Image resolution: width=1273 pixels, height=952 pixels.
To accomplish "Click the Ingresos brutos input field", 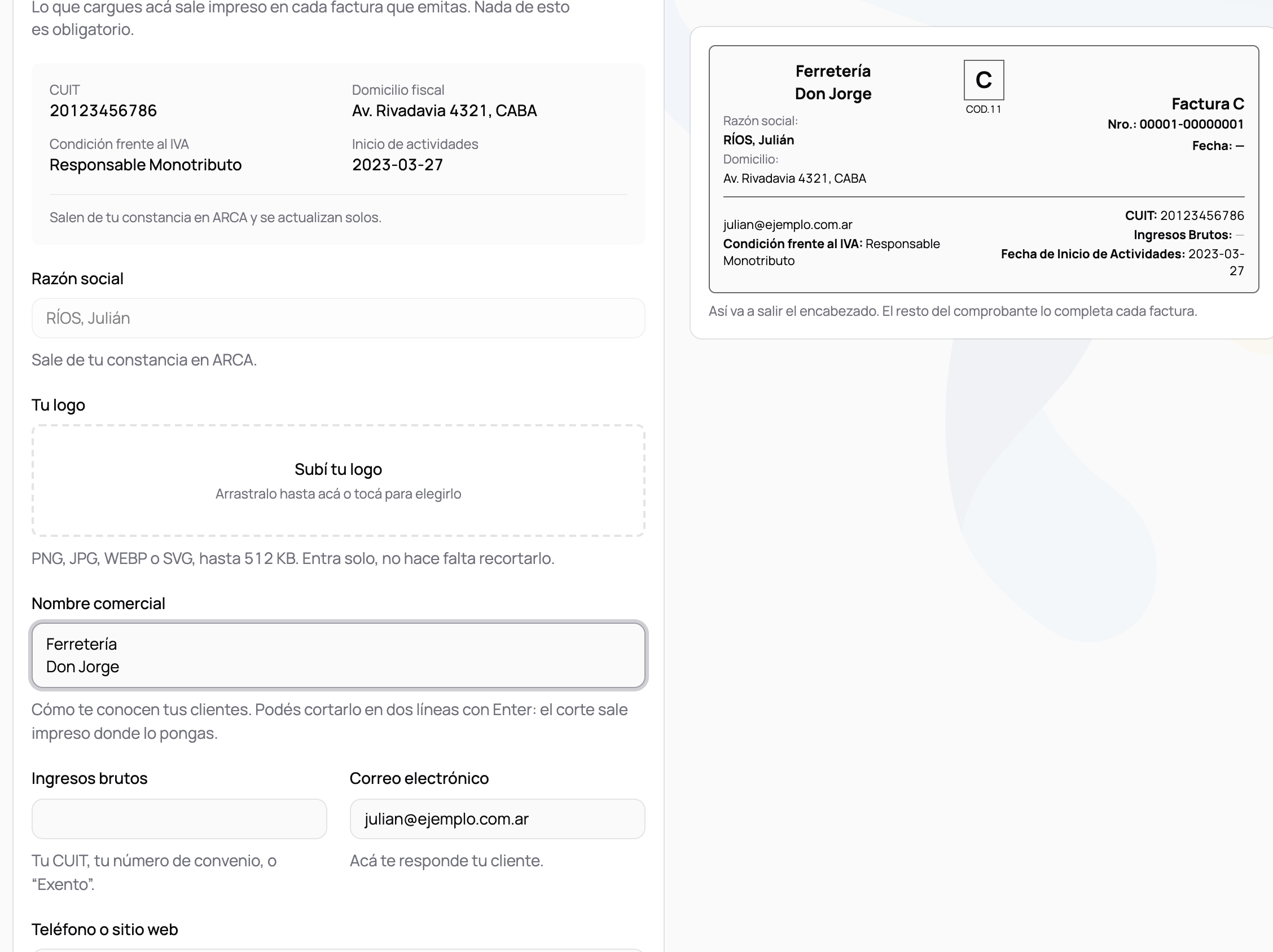I will (x=179, y=818).
